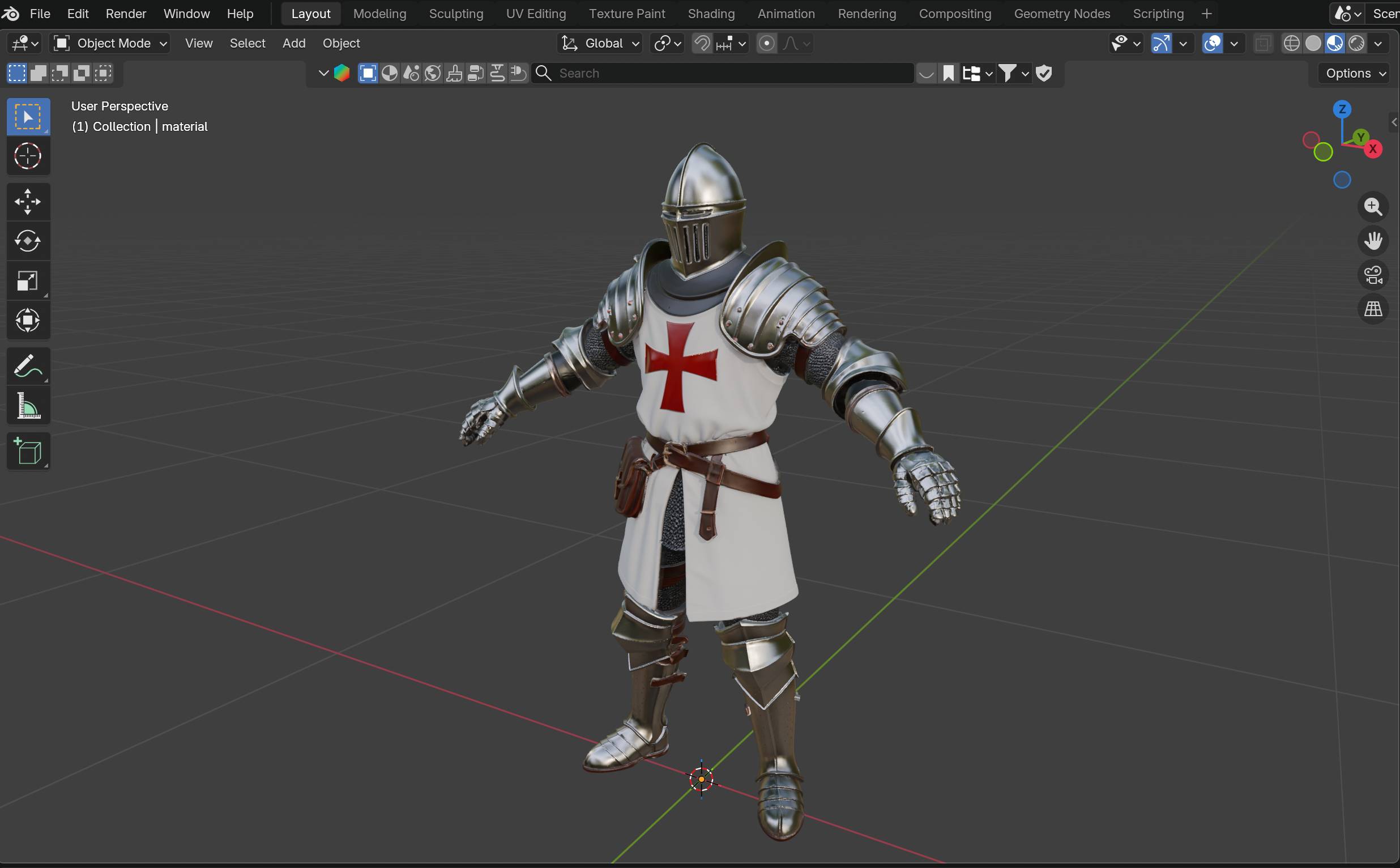Select the Move tool
Image resolution: width=1400 pixels, height=868 pixels.
(x=28, y=202)
